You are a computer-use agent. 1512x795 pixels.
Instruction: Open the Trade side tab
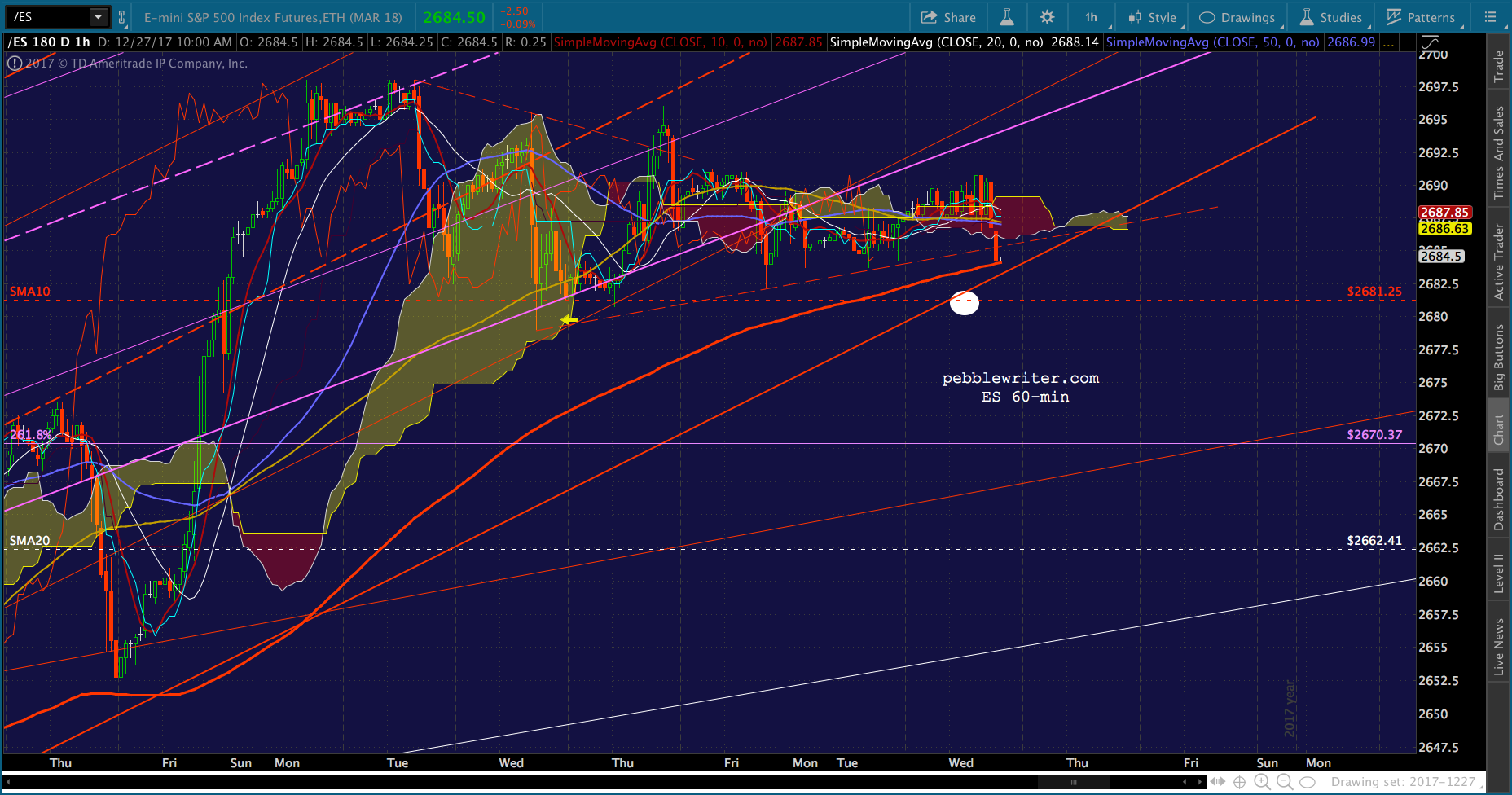coord(1499,67)
